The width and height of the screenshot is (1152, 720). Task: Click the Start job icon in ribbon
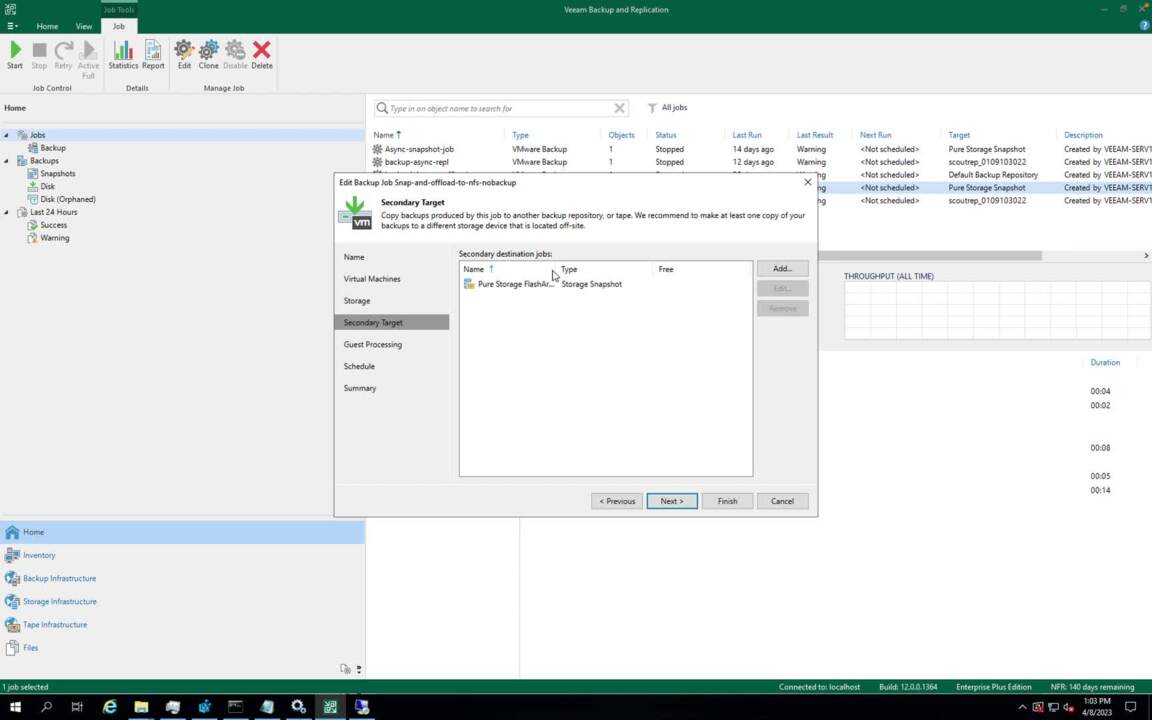pos(15,54)
